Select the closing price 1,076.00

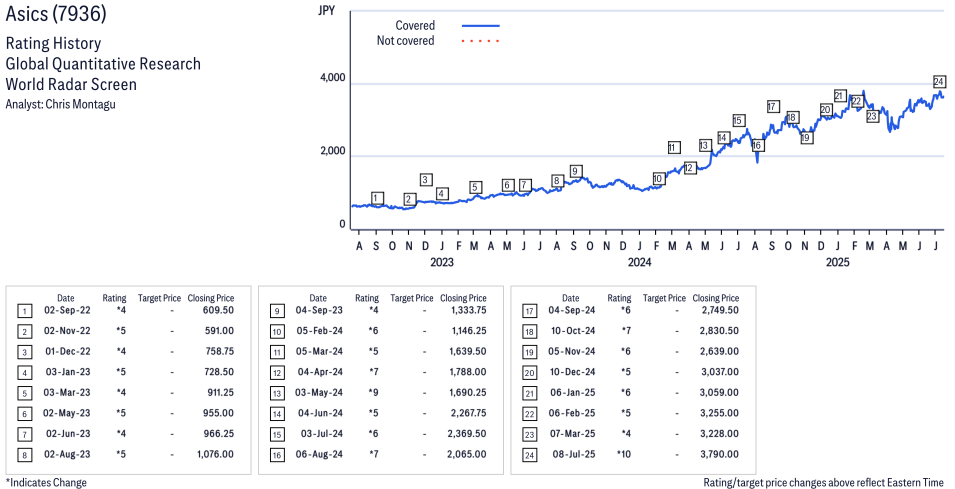[214, 454]
